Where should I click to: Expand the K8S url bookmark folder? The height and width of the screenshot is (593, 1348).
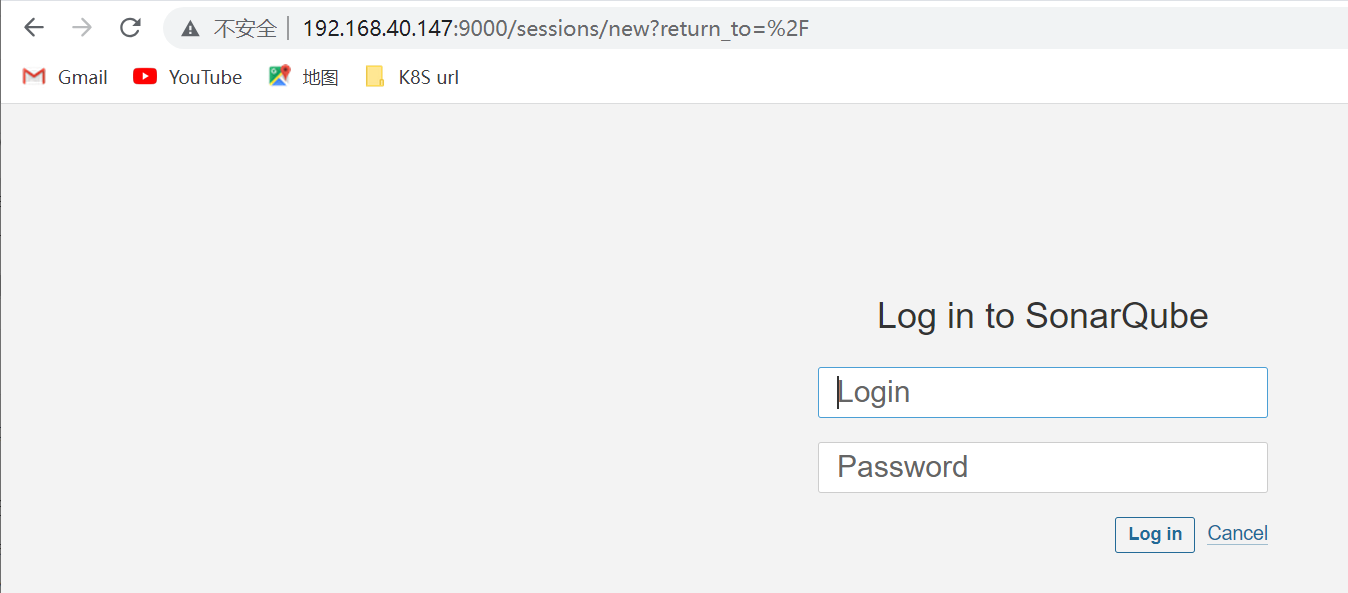pyautogui.click(x=428, y=77)
